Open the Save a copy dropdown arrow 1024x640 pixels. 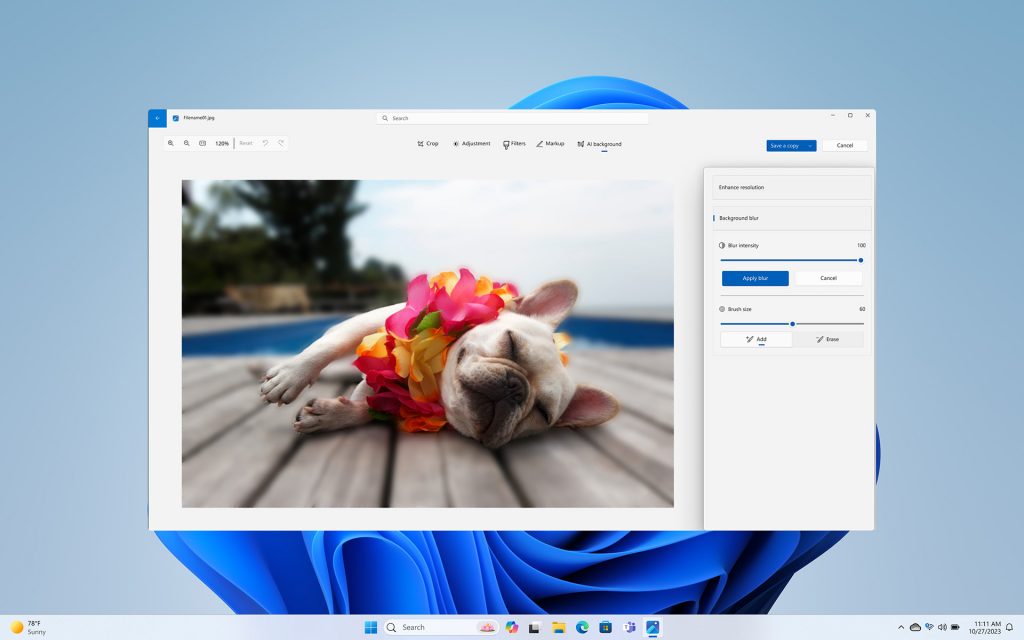pyautogui.click(x=811, y=145)
